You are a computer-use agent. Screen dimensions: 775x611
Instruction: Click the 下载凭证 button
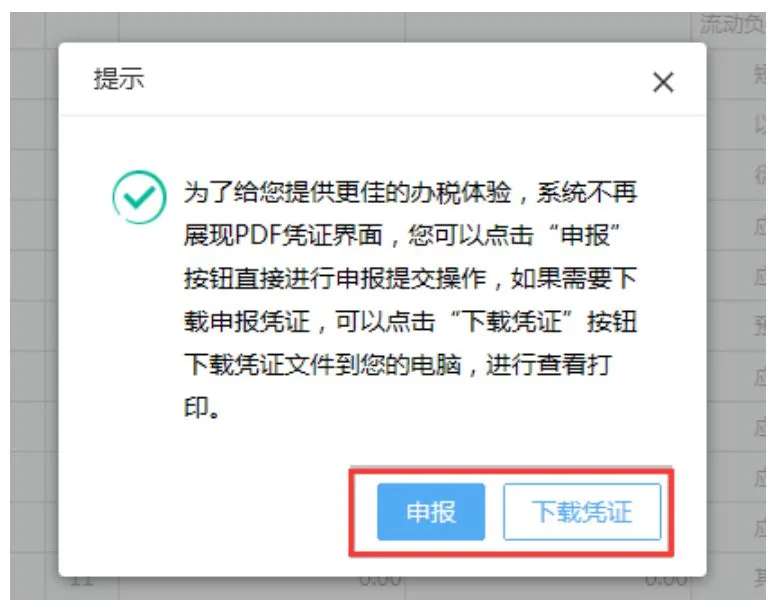coord(582,512)
